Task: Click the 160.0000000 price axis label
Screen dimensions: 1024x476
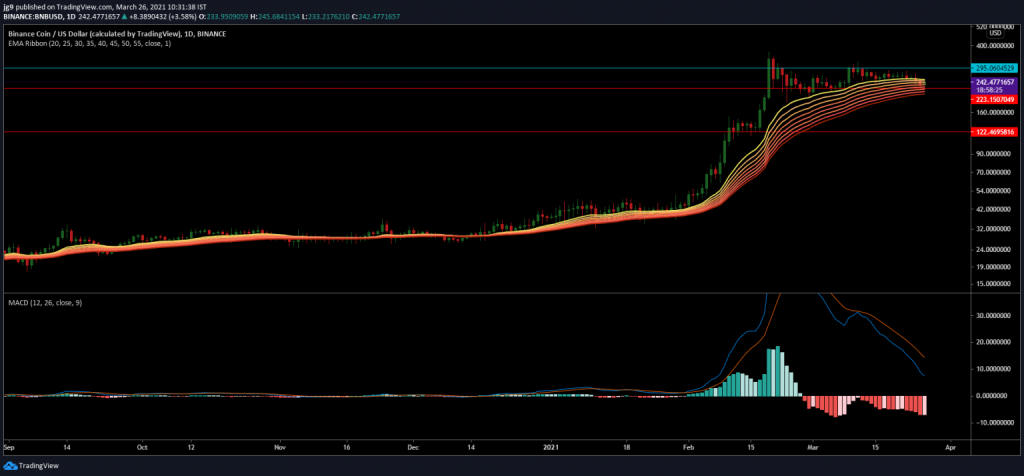Action: click(x=993, y=112)
